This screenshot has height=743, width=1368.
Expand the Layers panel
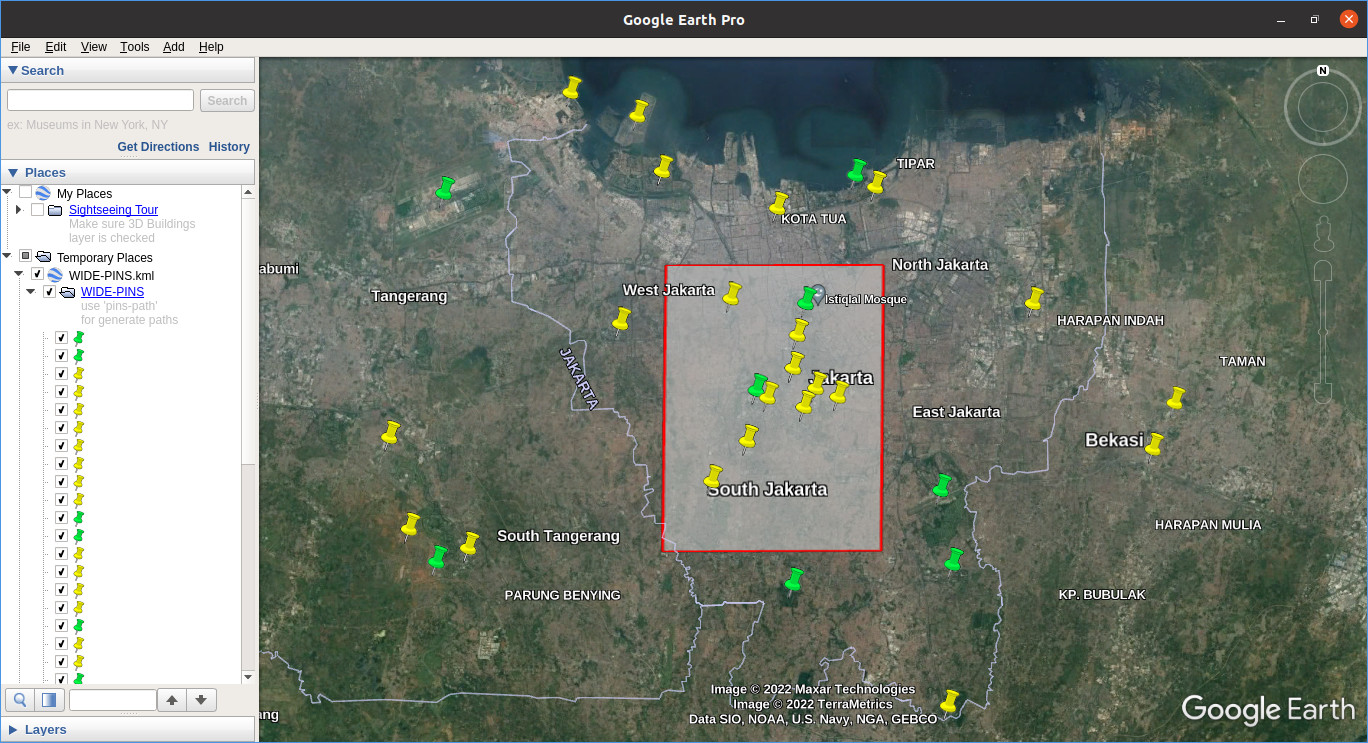tap(12, 730)
